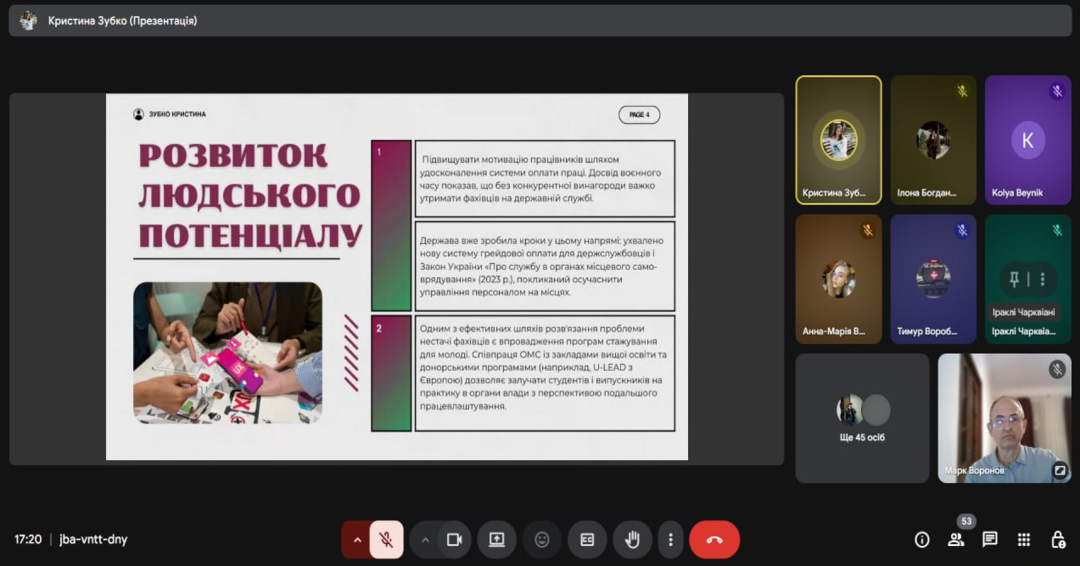This screenshot has width=1080, height=566.
Task: Open meeting details info icon
Action: point(922,540)
